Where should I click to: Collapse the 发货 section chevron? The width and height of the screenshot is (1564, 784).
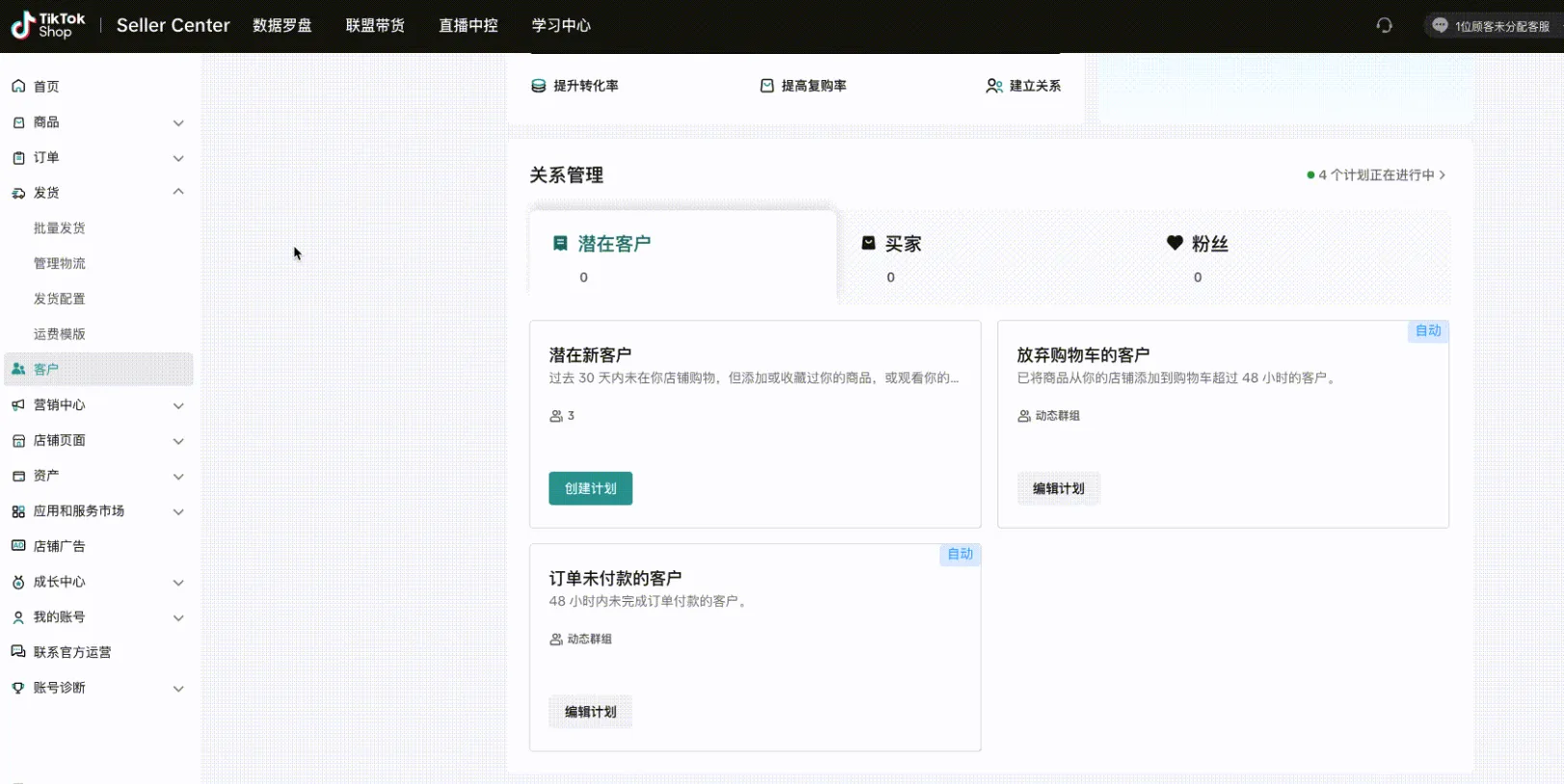pyautogui.click(x=178, y=193)
